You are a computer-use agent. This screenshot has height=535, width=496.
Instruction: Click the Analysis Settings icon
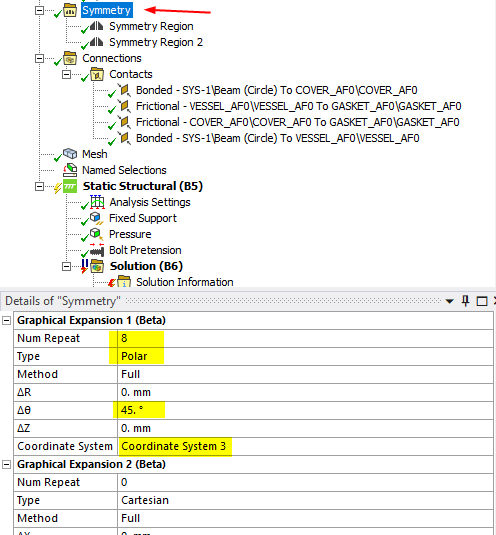click(97, 202)
